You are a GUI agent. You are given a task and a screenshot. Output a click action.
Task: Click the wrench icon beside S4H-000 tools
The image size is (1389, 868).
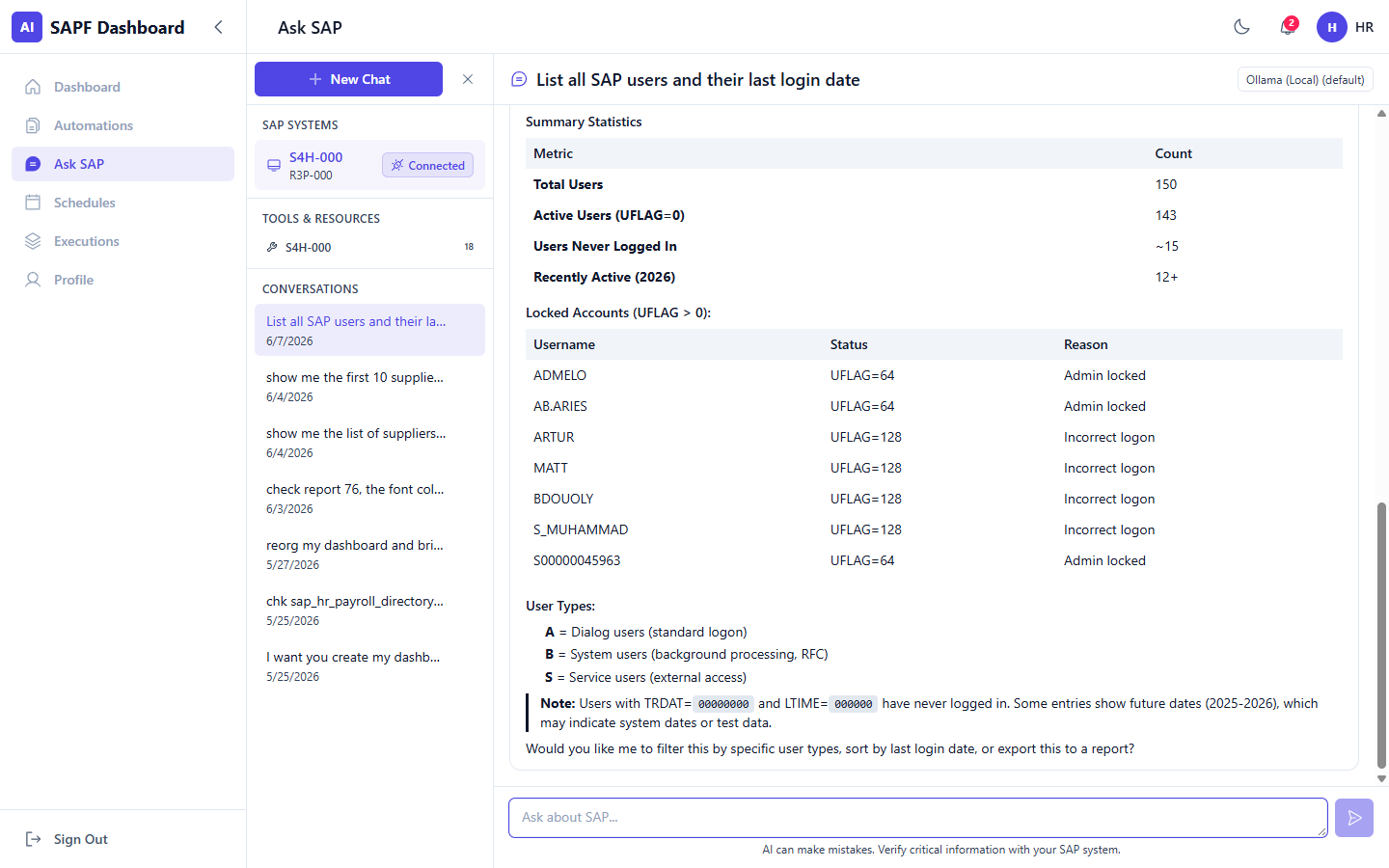coord(272,247)
